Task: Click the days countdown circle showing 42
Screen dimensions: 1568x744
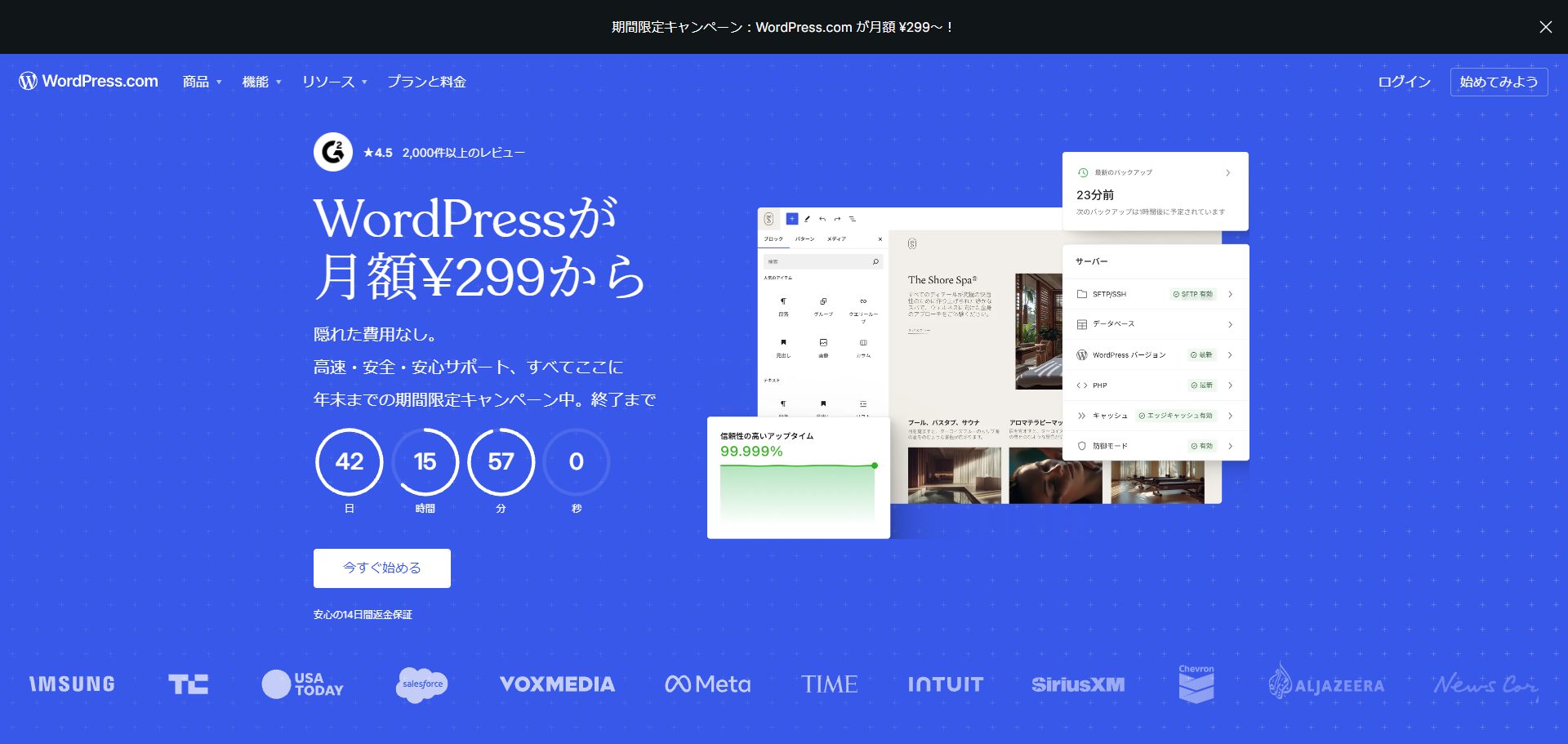Action: point(350,462)
